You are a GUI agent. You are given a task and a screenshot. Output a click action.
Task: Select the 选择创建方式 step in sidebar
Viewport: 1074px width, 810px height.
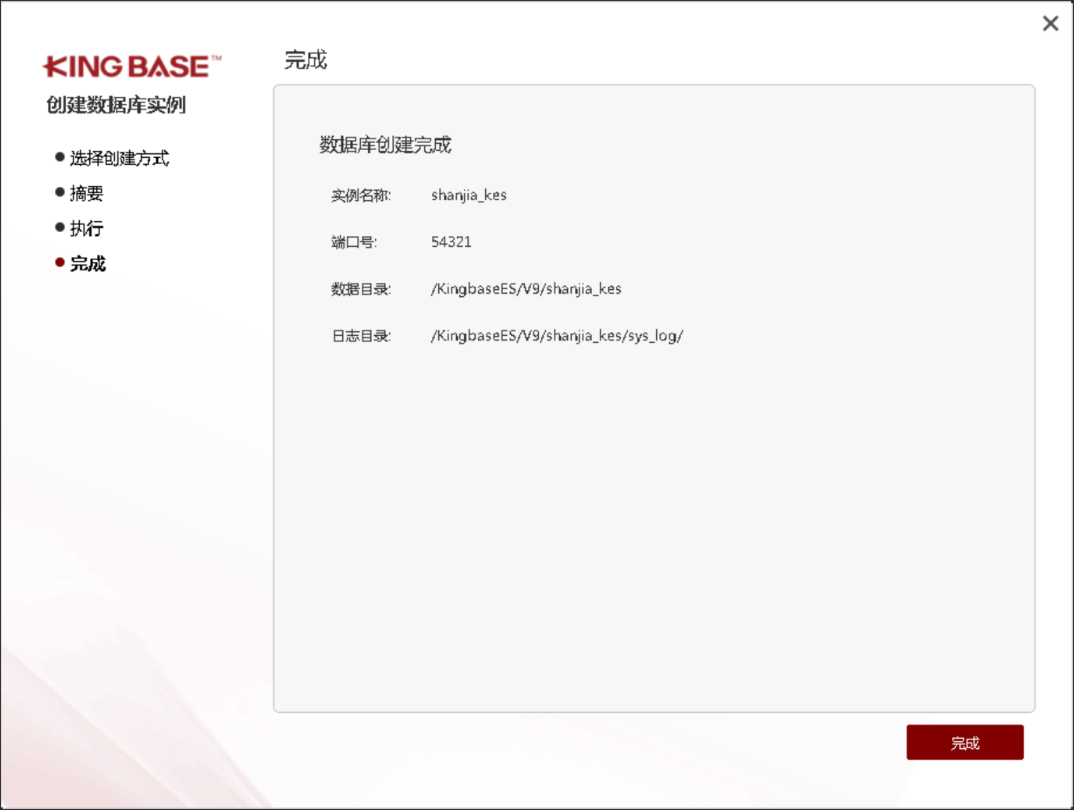(x=119, y=158)
